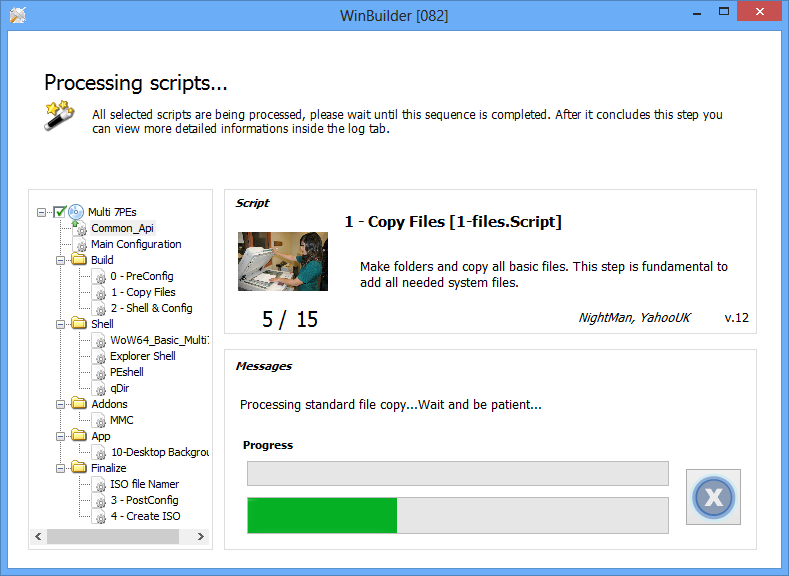This screenshot has height=576, width=789.
Task: Click the green overall progress bar
Action: pyautogui.click(x=457, y=515)
